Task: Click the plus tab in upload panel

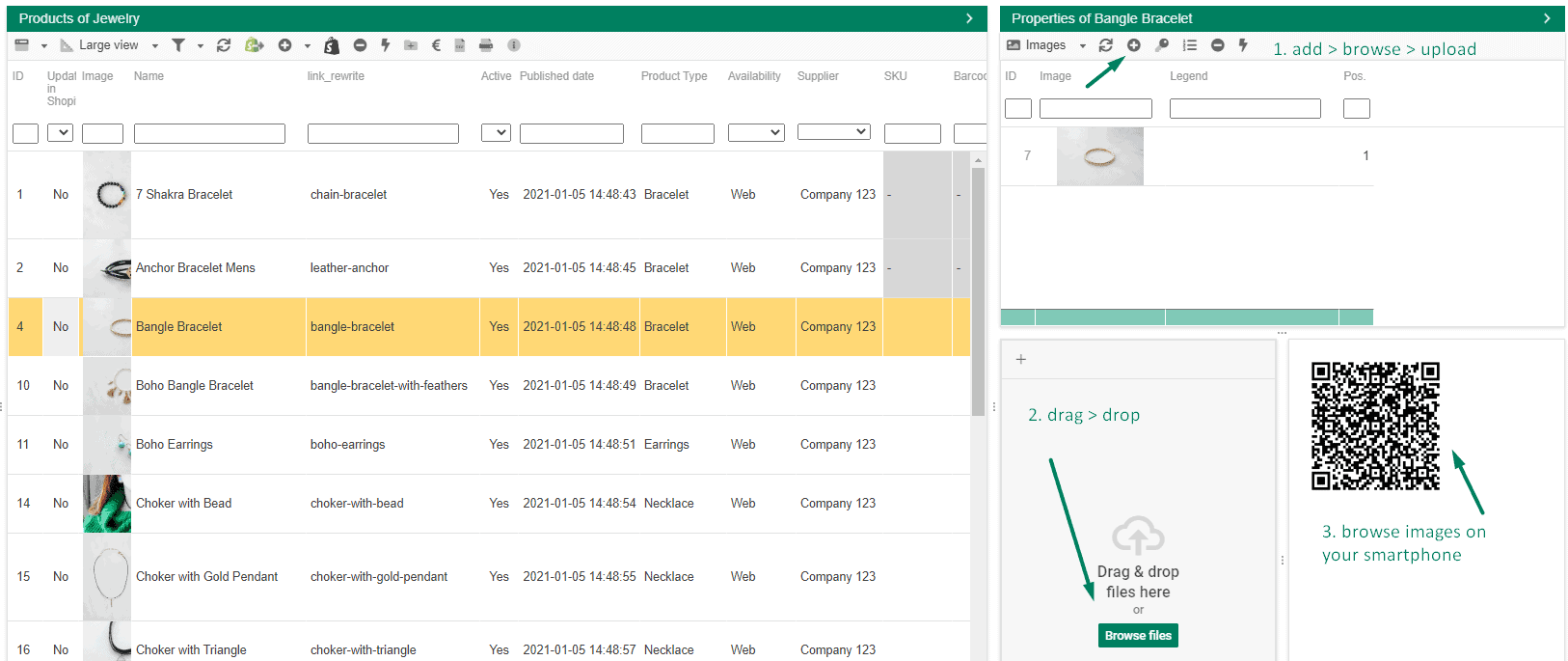Action: point(1021,359)
